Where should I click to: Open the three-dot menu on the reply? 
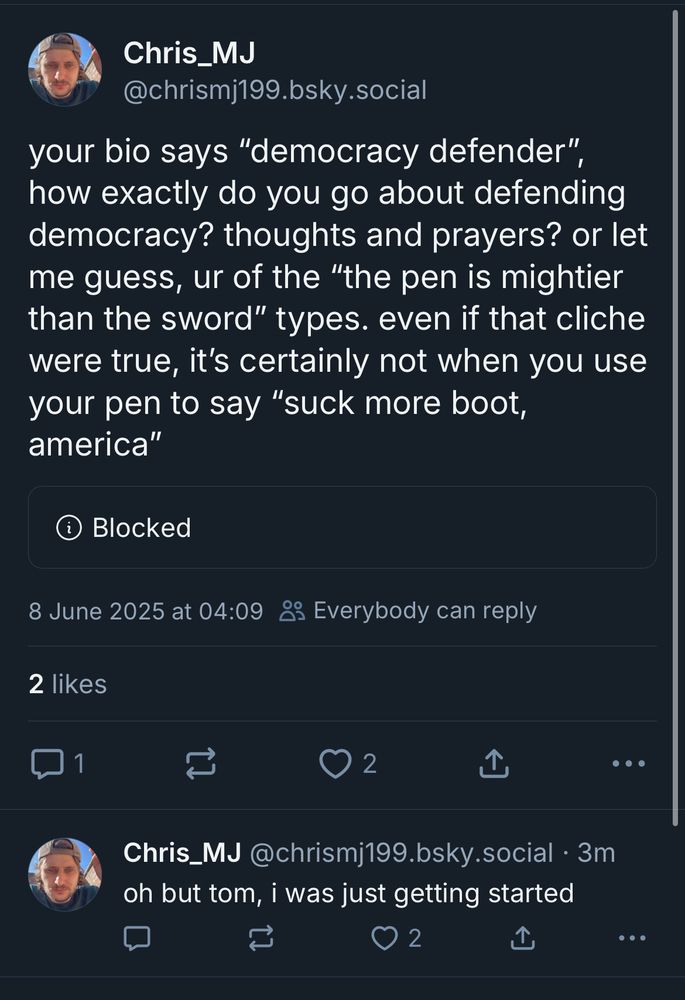[630, 937]
